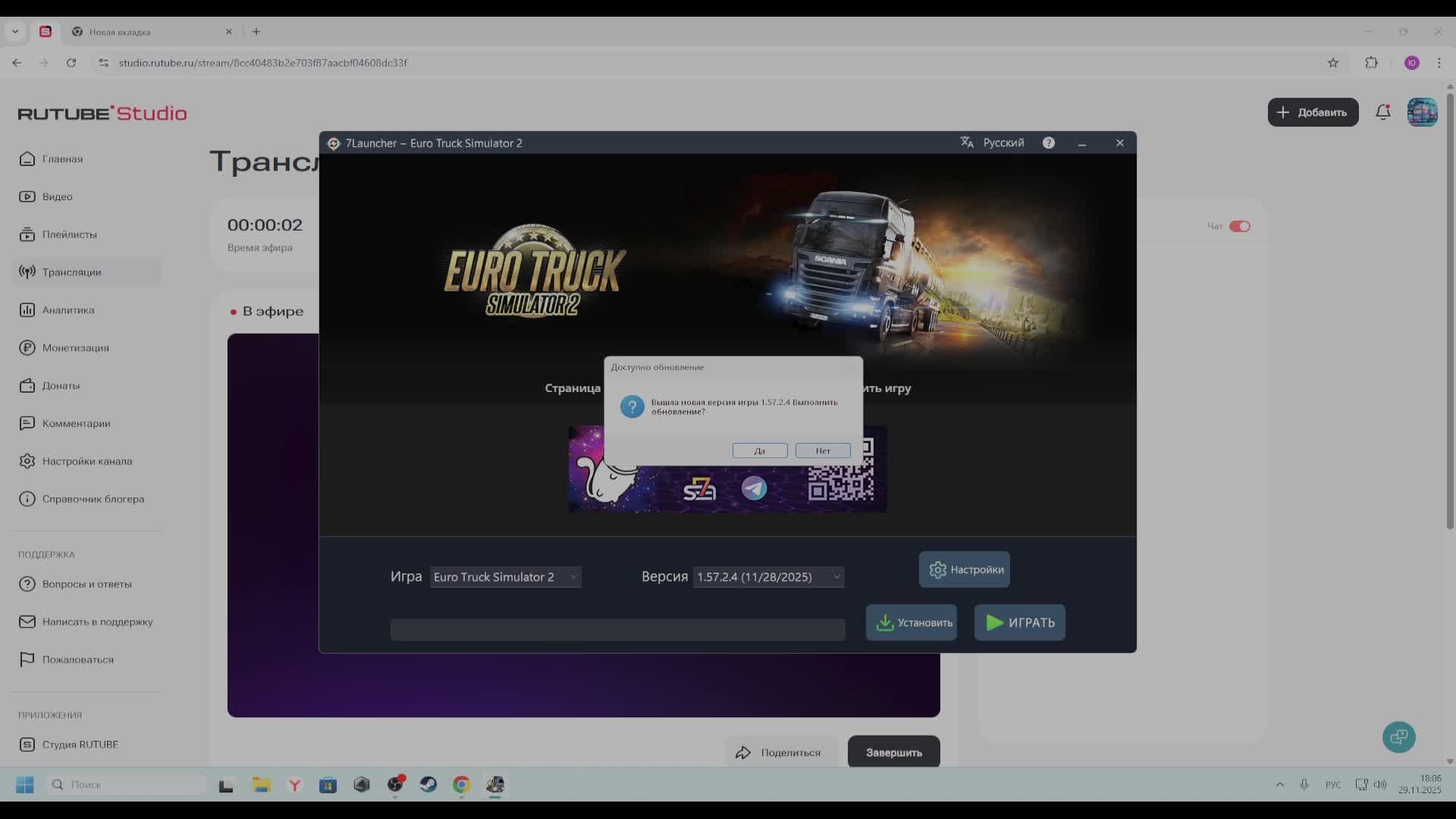The width and height of the screenshot is (1456, 819).
Task: Toggle hidden icons in the system tray
Action: tap(1280, 785)
